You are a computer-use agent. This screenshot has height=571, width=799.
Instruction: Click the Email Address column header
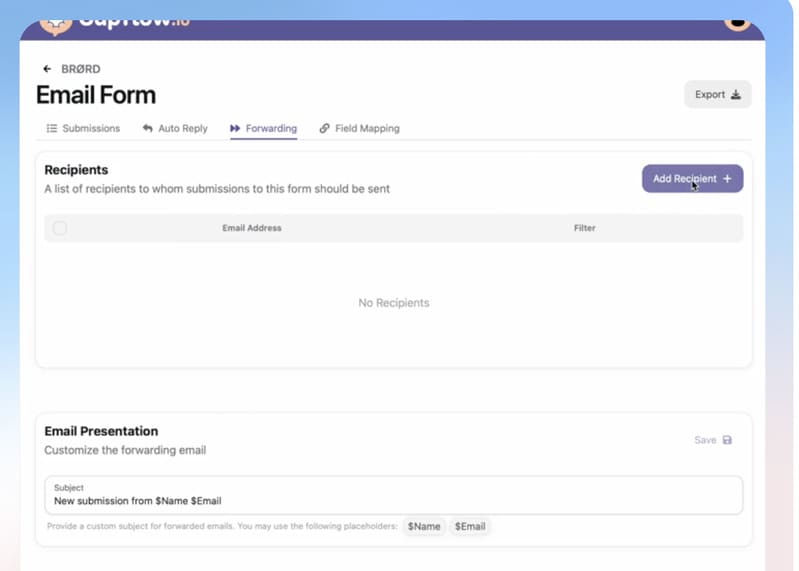pos(251,228)
